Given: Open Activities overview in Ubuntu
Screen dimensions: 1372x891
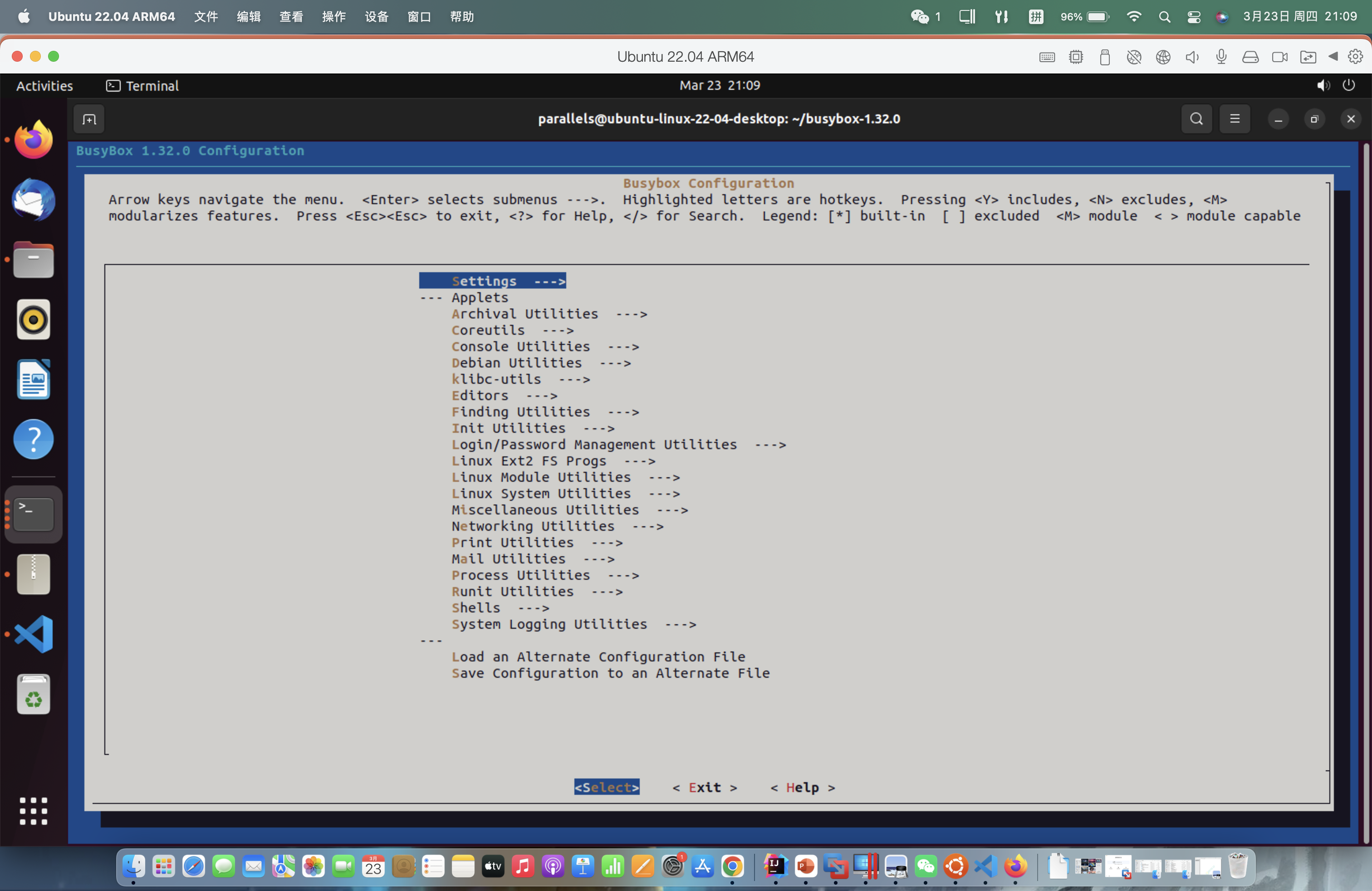Looking at the screenshot, I should (44, 86).
